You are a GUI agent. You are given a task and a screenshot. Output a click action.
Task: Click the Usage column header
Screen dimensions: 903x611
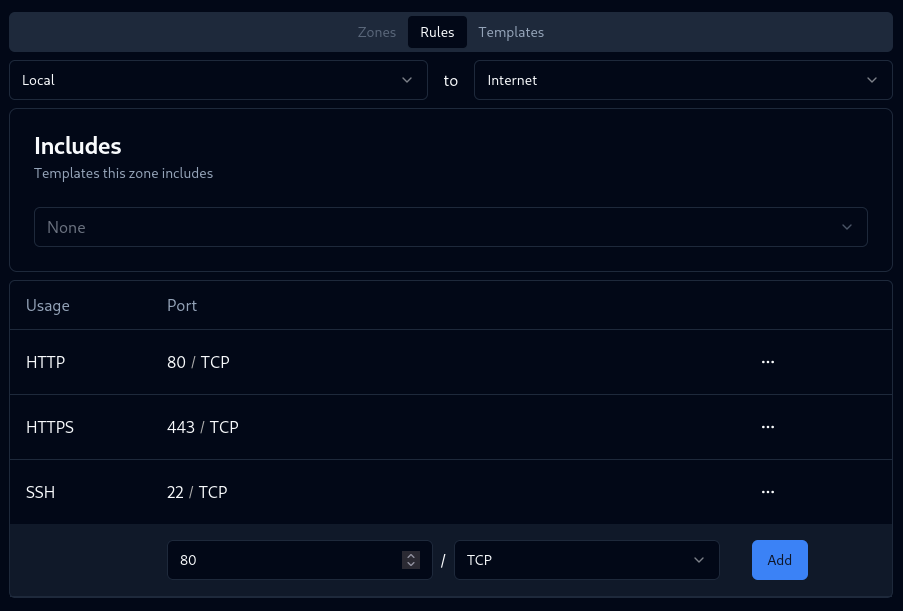click(48, 305)
